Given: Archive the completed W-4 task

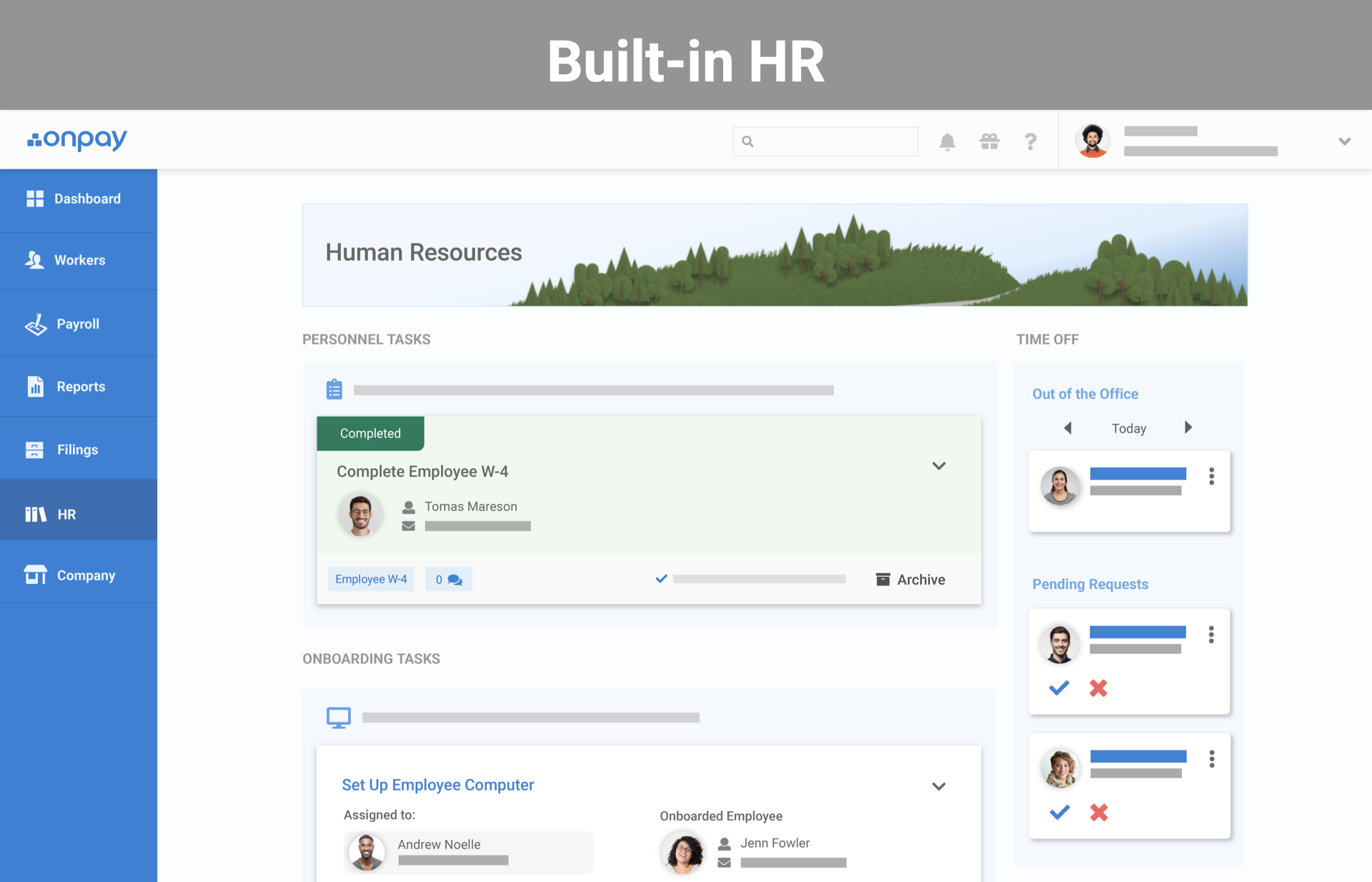Looking at the screenshot, I should click(x=910, y=580).
